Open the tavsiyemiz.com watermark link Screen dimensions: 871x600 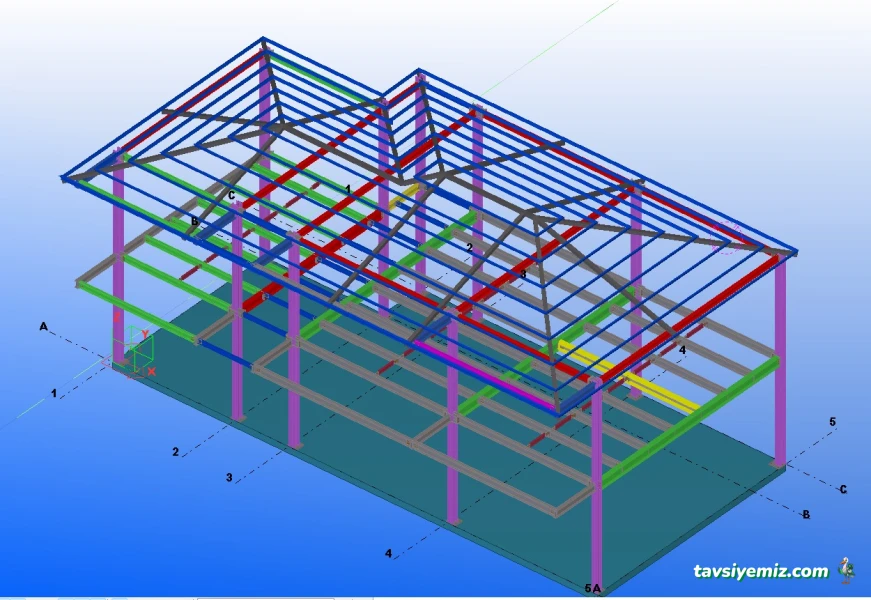click(x=761, y=571)
